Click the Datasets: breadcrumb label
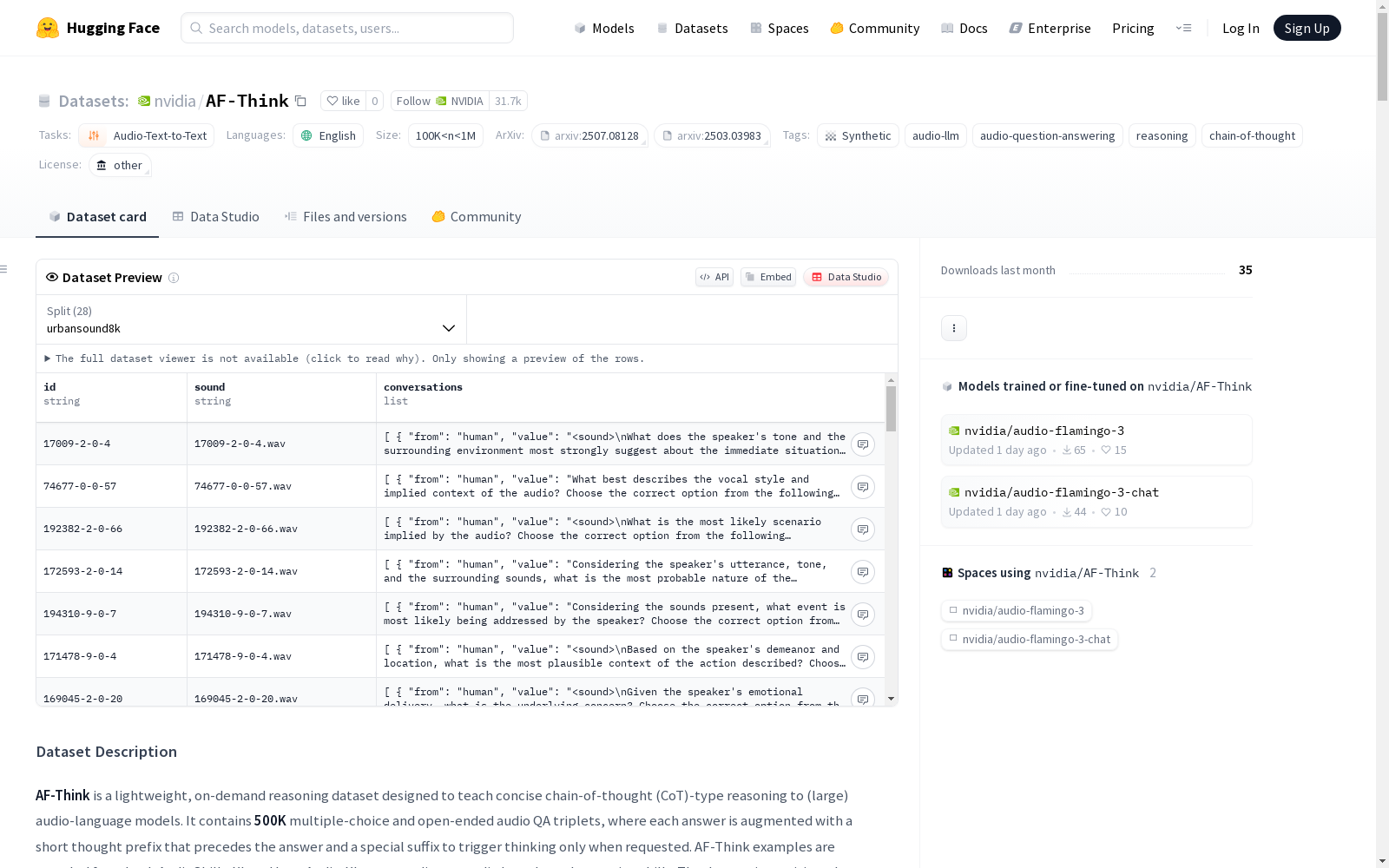The image size is (1389, 868). click(x=94, y=101)
